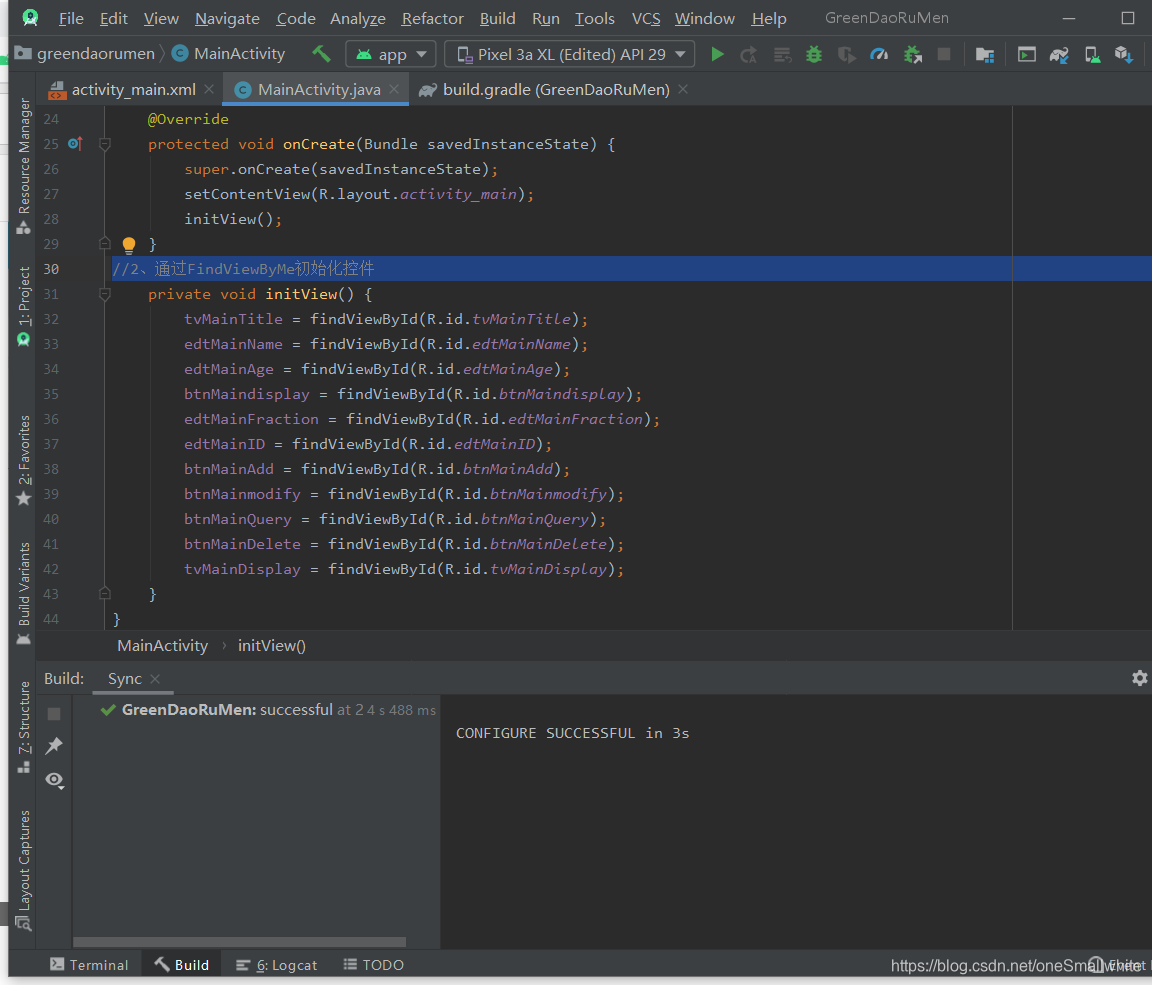Stop the sync in Build panel

pyautogui.click(x=54, y=714)
